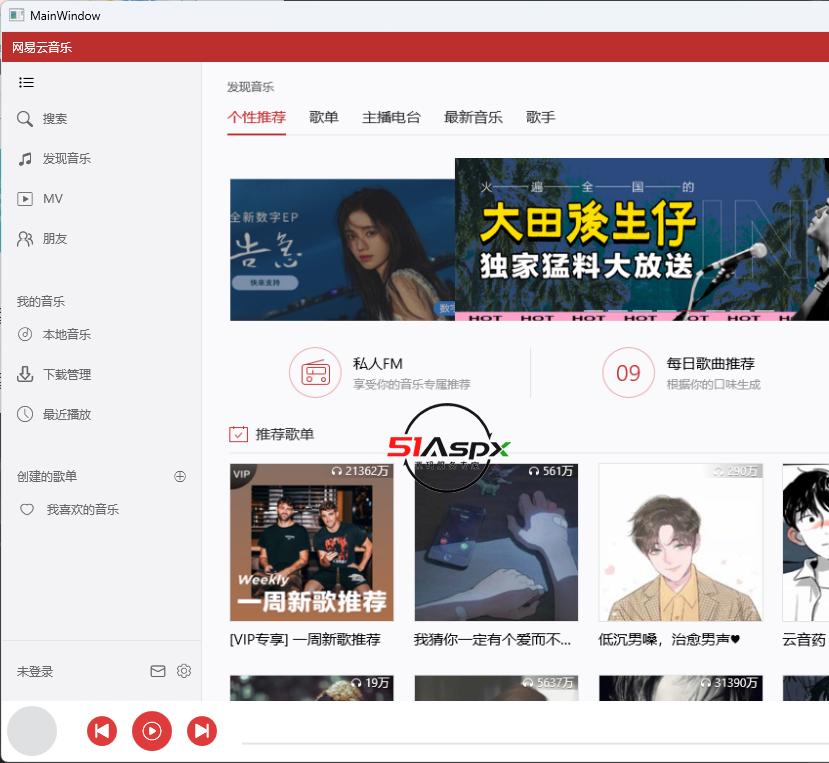Skip to previous track
The width and height of the screenshot is (829, 763).
(102, 731)
